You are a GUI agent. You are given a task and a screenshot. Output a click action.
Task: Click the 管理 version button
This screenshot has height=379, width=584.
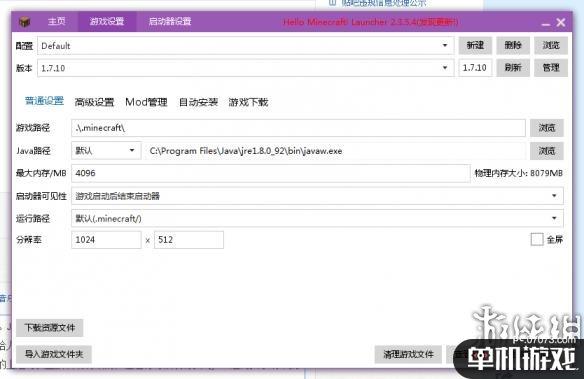pos(551,68)
